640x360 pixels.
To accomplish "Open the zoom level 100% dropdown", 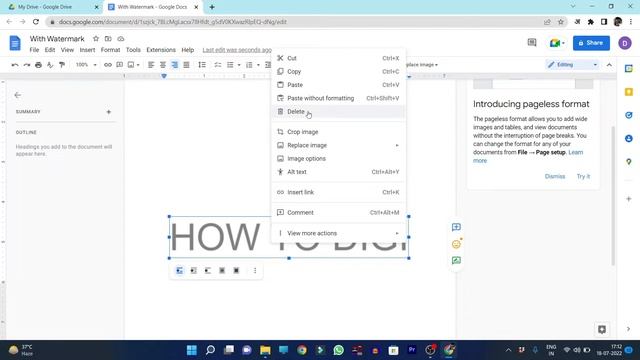I will [x=86, y=65].
